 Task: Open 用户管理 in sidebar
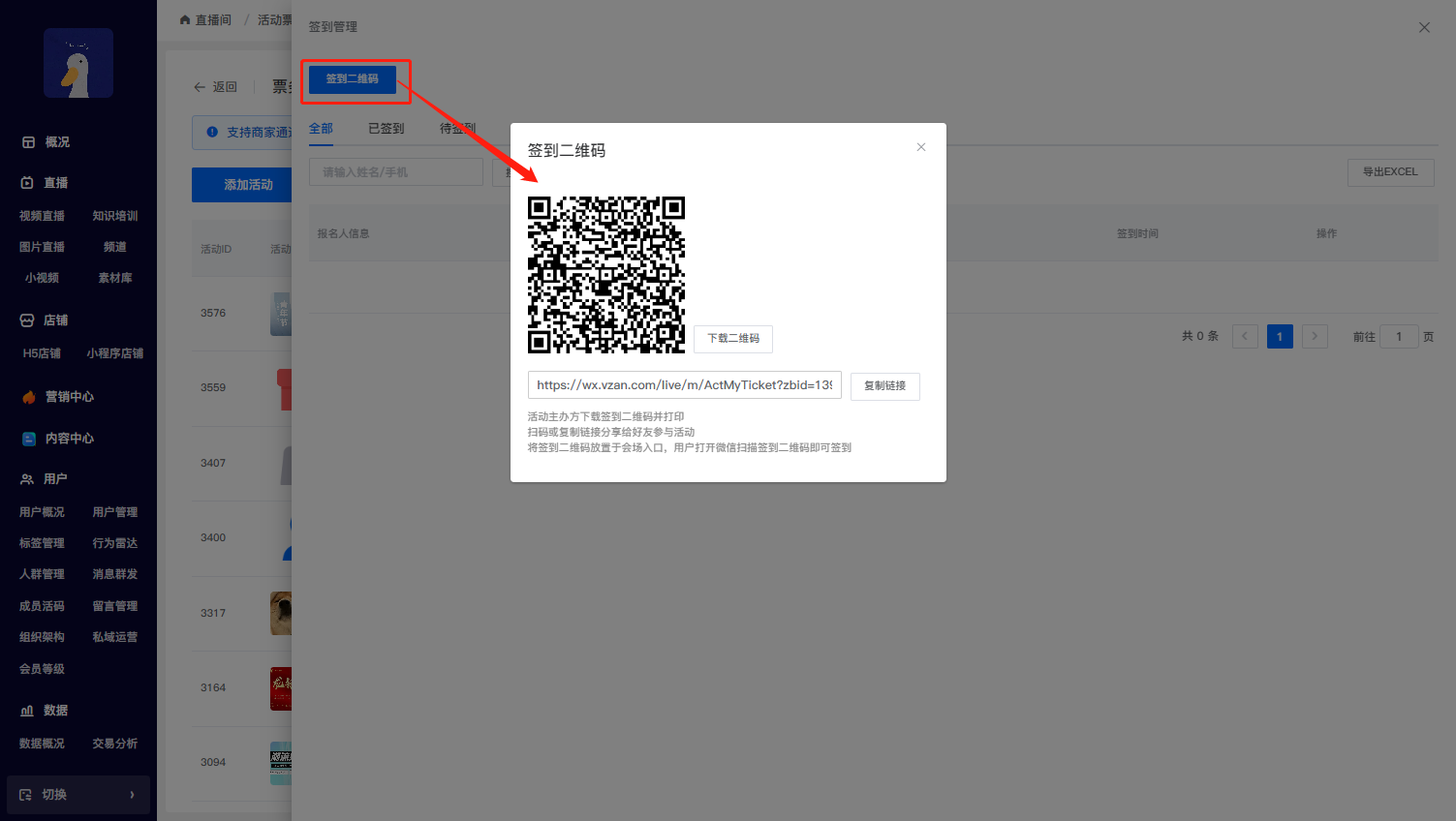click(x=115, y=512)
